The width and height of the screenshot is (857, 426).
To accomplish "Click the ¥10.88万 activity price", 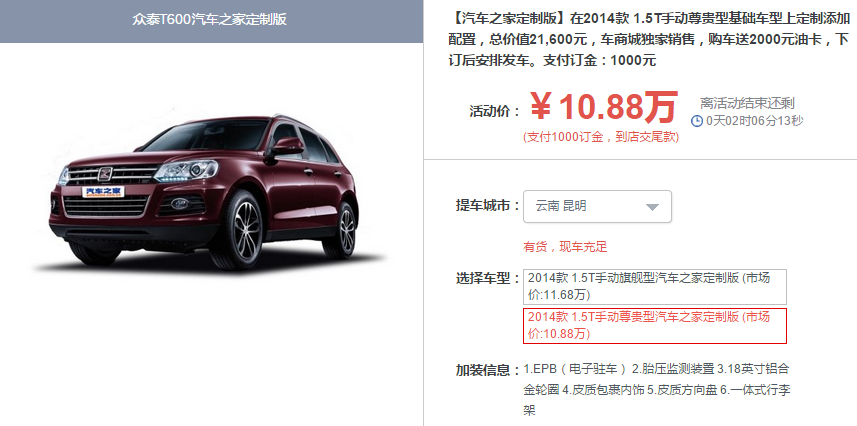I will click(604, 108).
